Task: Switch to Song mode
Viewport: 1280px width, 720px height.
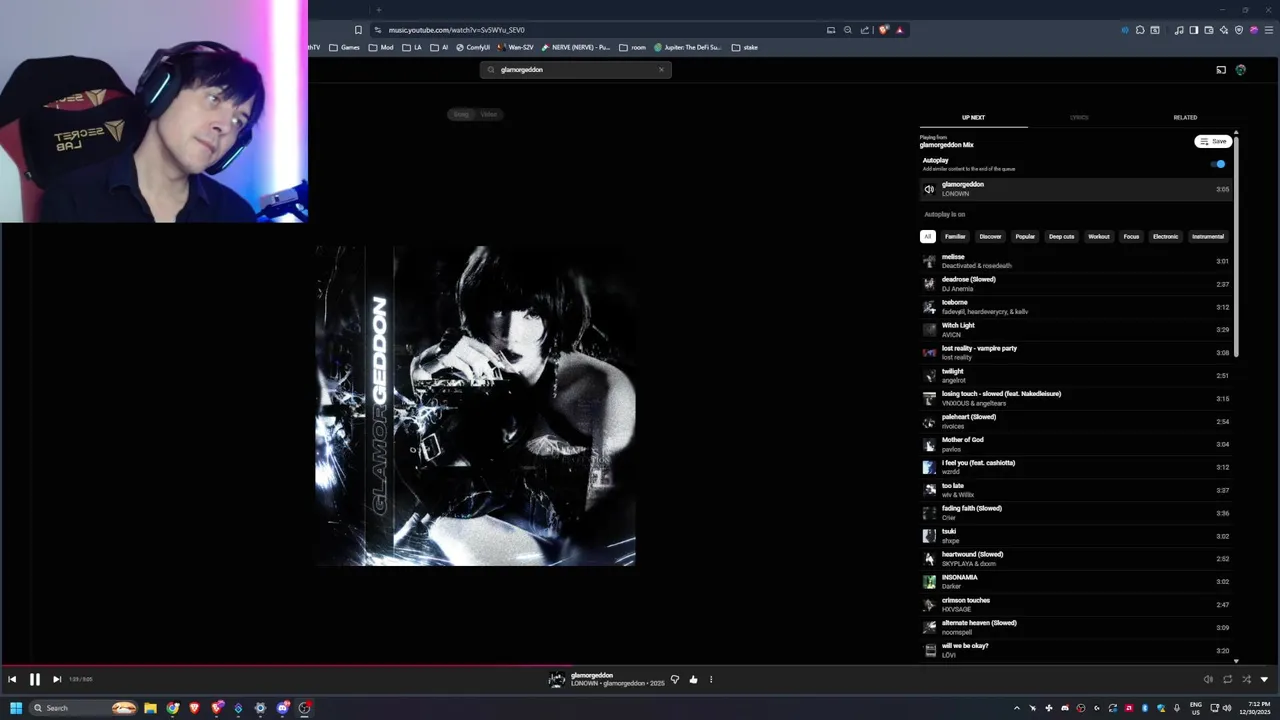Action: point(461,114)
